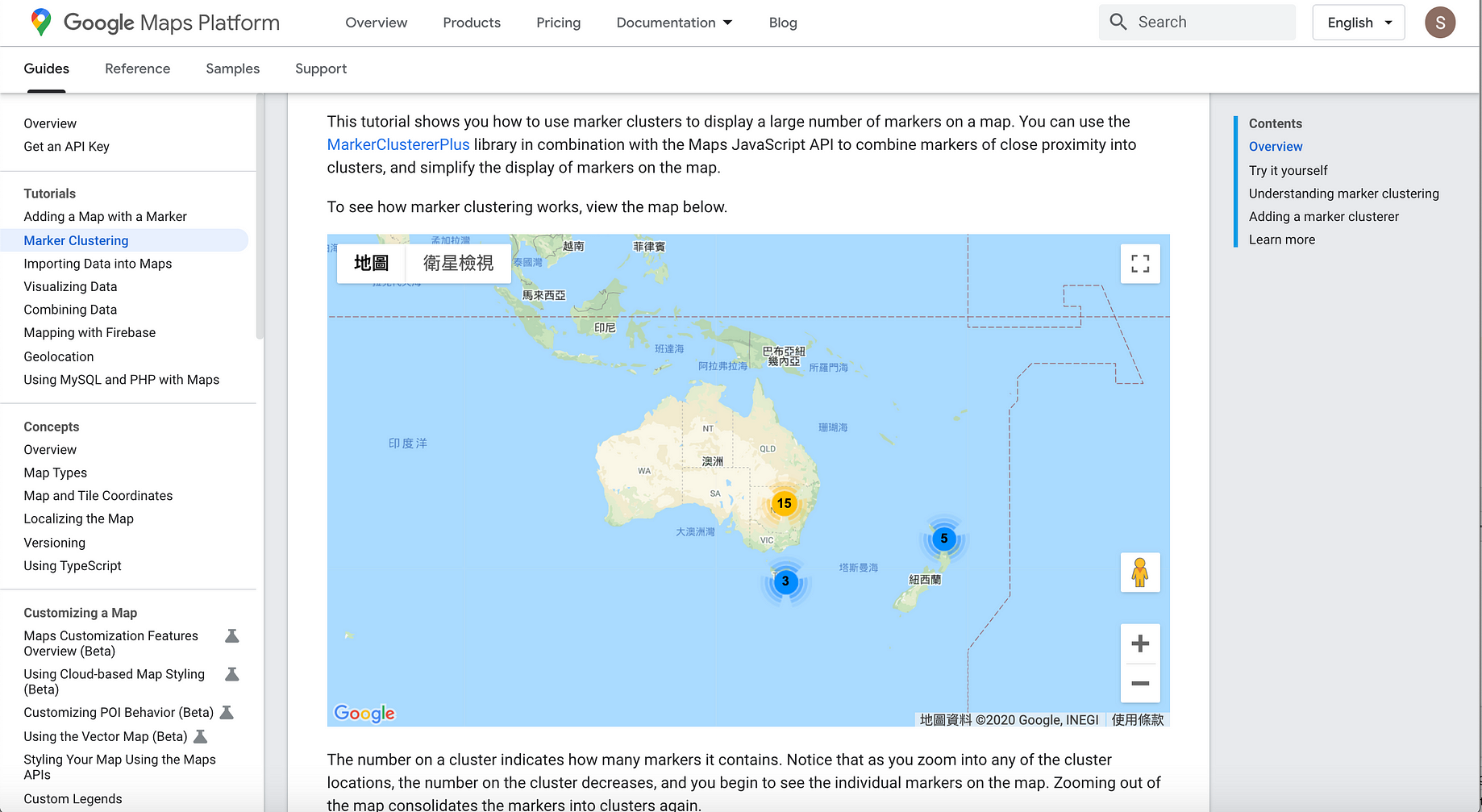1482x812 pixels.
Task: Click beta flask icon next to Cloud-based Map Styling
Action: click(x=232, y=674)
